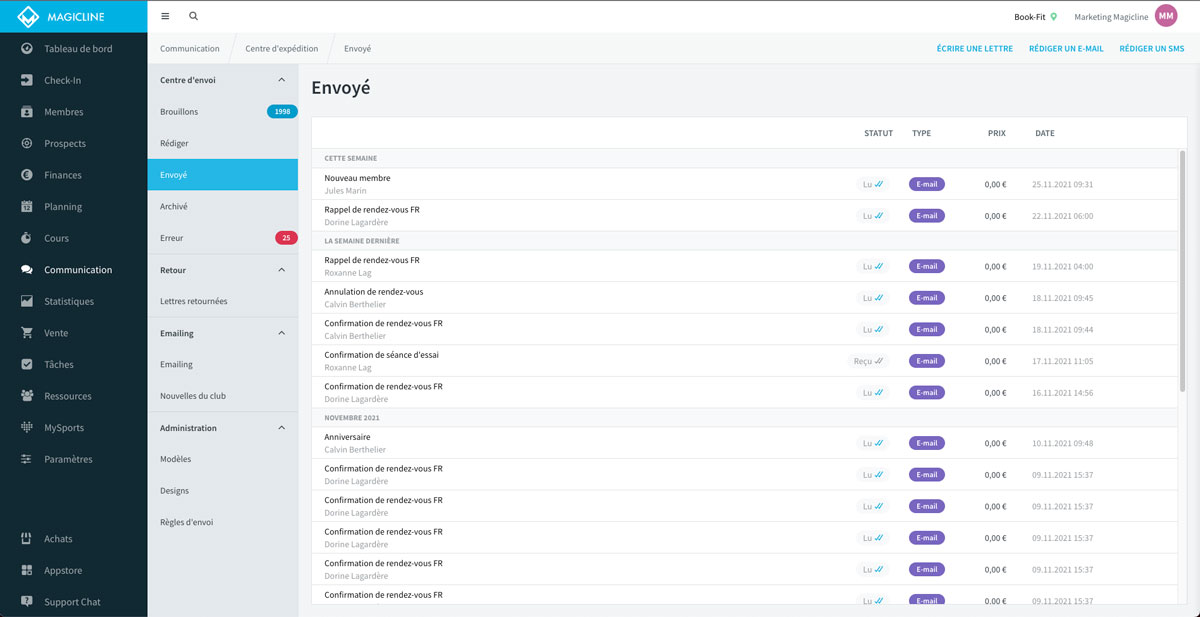Open Planning calendar icon

(x=27, y=207)
